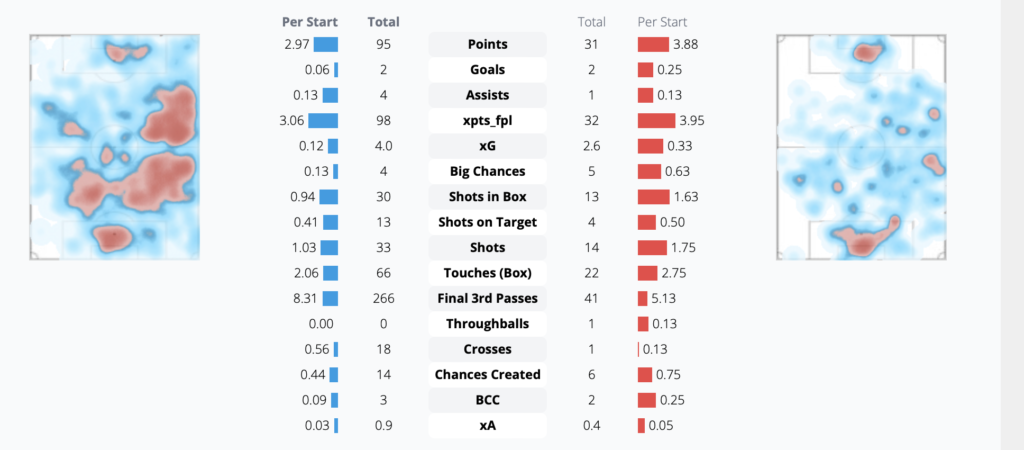Click the Final 3rd Passes label
Screen dimensions: 1024x450
487,298
